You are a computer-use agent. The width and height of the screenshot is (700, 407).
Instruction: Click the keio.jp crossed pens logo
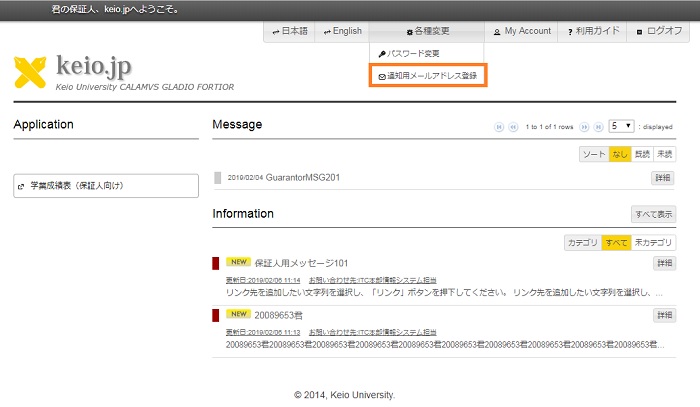pyautogui.click(x=31, y=71)
